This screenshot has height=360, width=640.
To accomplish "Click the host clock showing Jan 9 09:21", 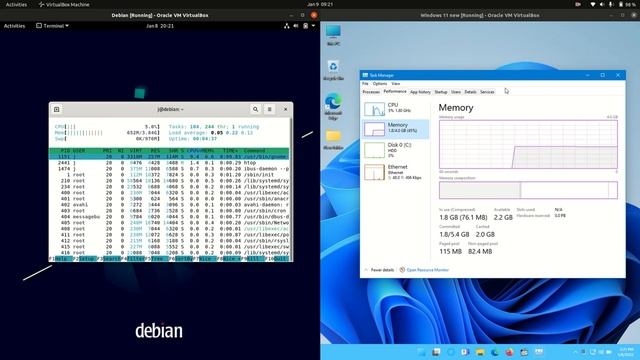I will coord(320,4).
